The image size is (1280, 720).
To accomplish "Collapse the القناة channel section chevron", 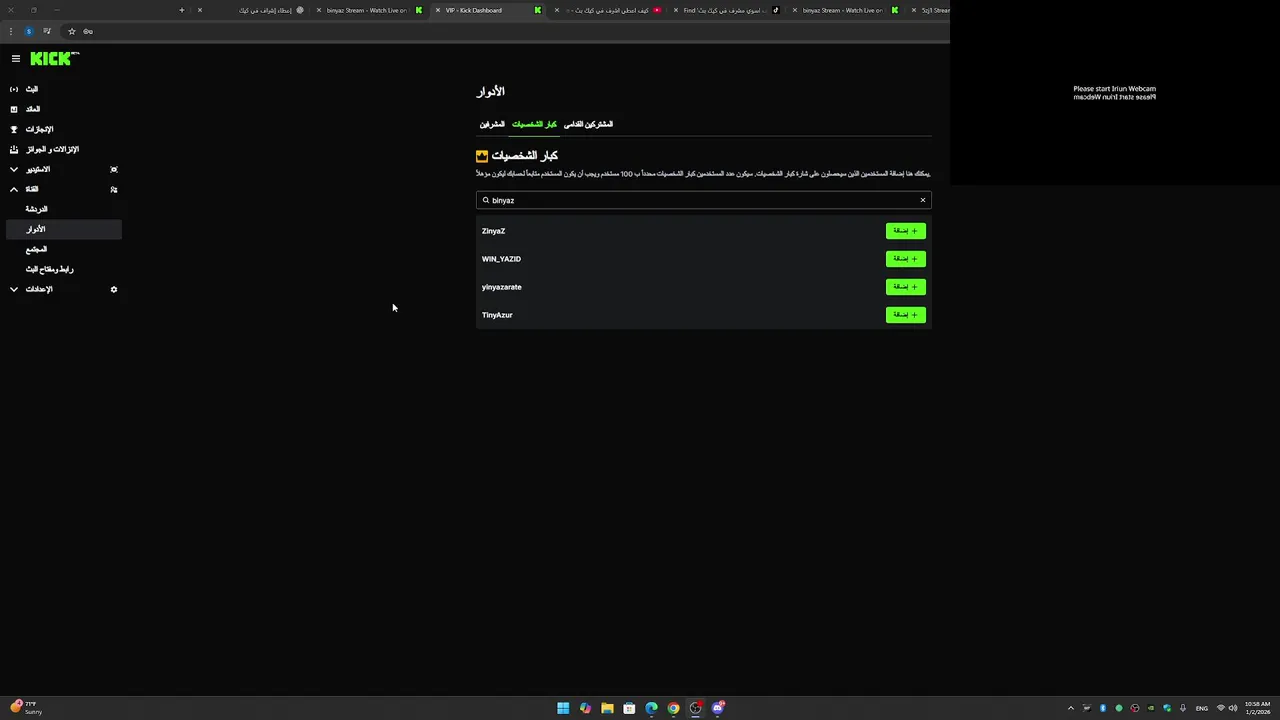I will [x=14, y=189].
